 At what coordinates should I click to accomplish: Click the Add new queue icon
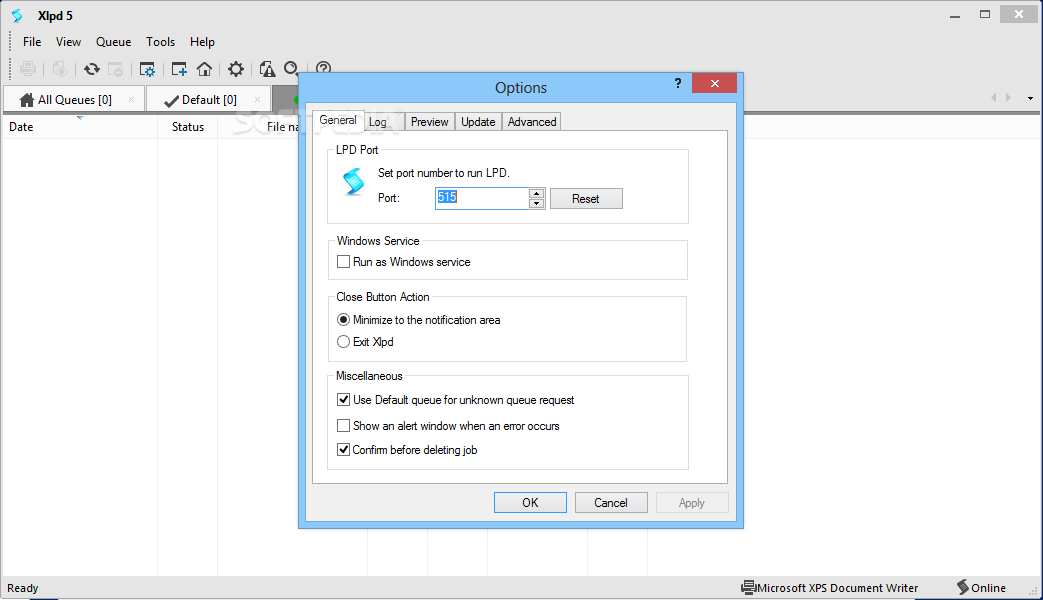tap(179, 69)
